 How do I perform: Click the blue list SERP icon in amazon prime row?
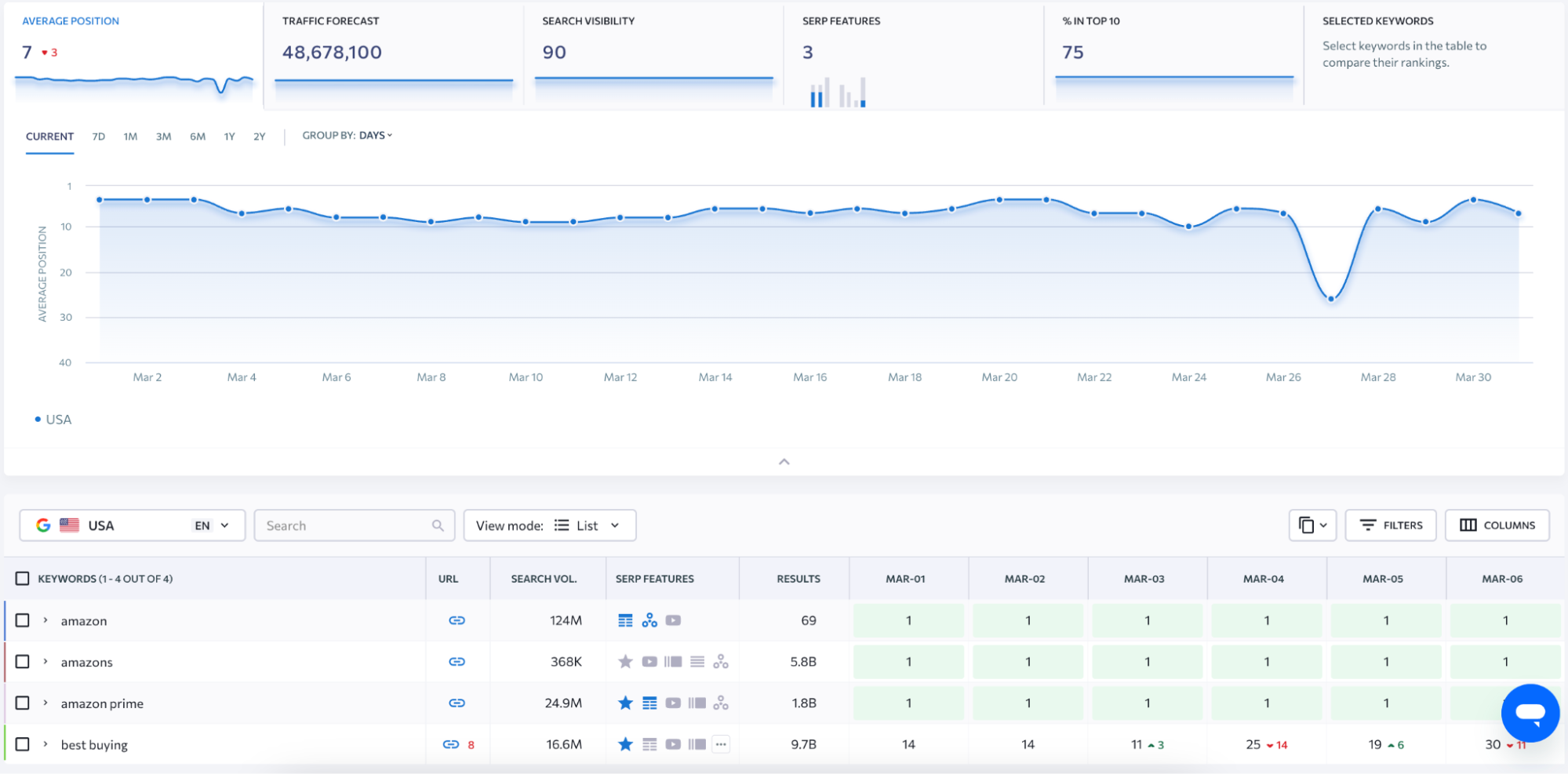click(x=649, y=703)
